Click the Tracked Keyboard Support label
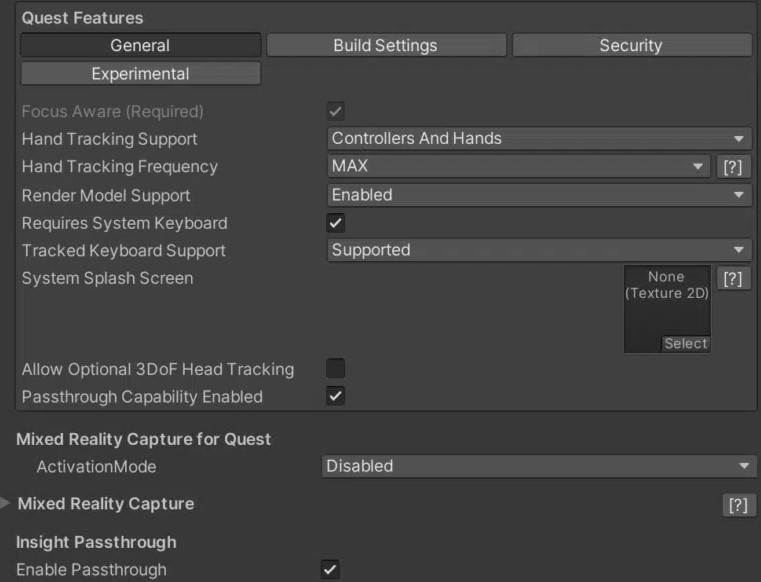 click(124, 251)
